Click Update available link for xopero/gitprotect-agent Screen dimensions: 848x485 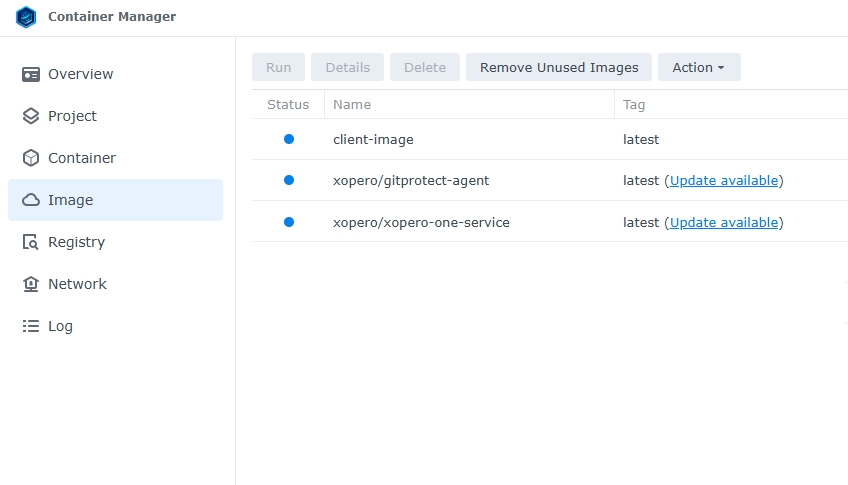(x=724, y=181)
